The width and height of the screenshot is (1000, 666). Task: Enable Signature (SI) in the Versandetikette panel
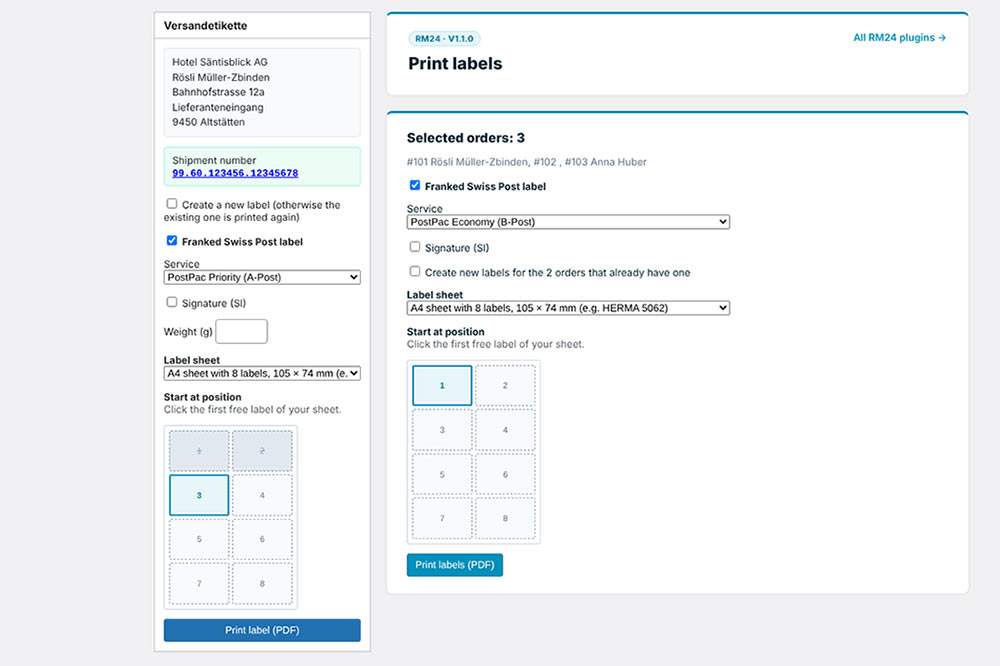click(172, 302)
